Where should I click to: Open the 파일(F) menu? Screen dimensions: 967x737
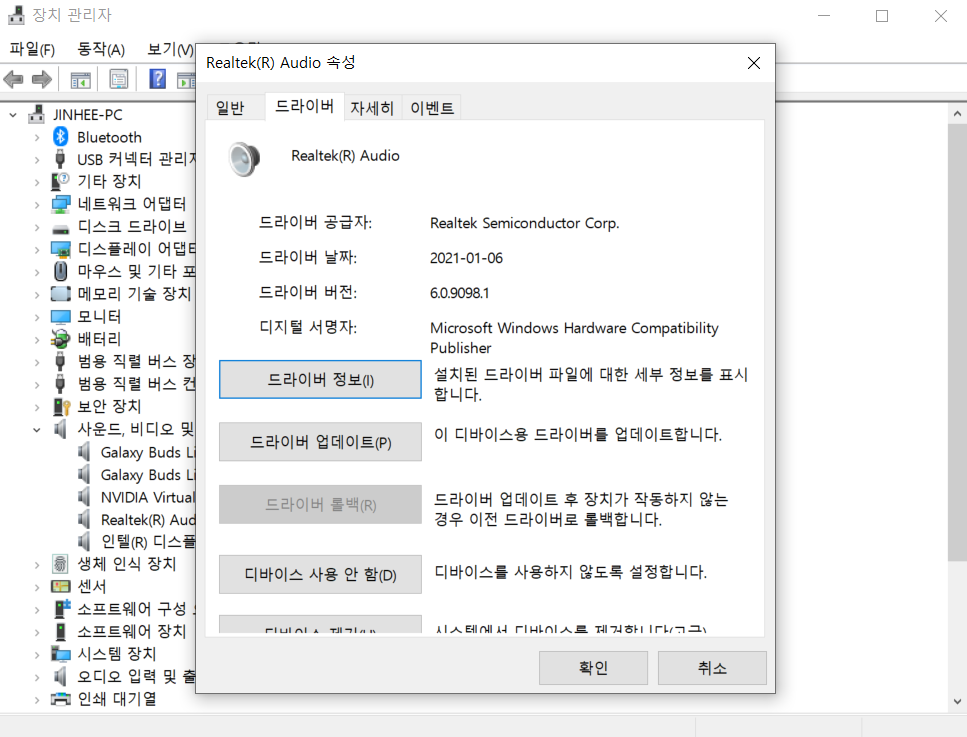point(32,49)
